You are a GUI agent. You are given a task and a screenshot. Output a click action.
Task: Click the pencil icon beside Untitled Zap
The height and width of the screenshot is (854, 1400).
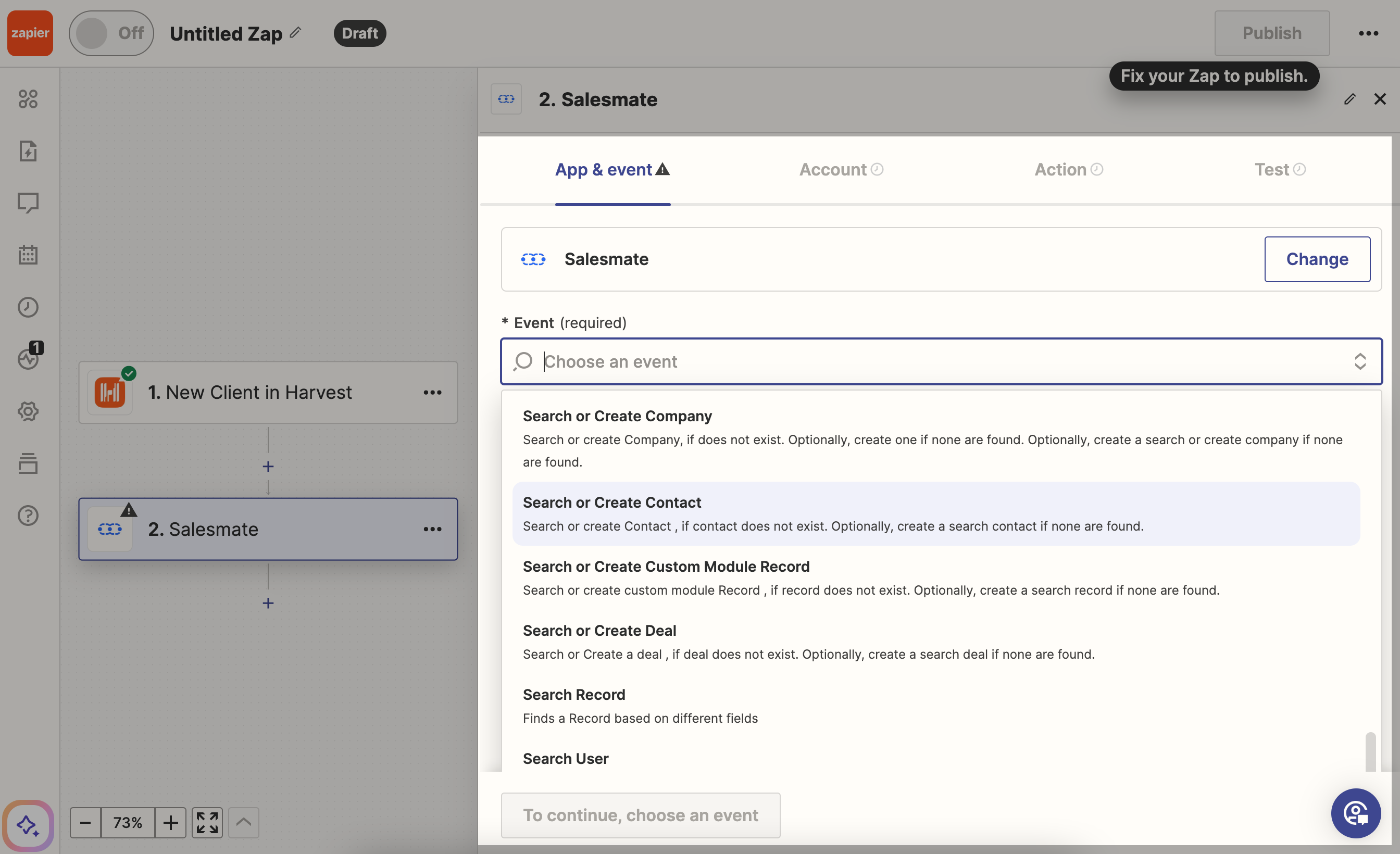point(295,32)
